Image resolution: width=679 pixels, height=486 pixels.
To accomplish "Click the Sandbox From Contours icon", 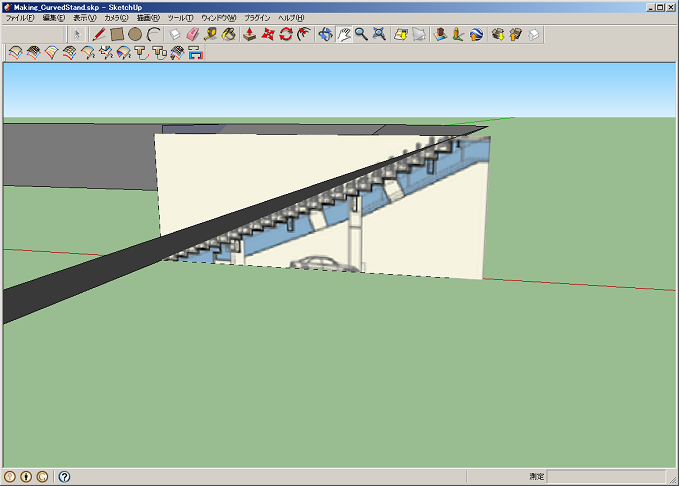I will (x=16, y=53).
